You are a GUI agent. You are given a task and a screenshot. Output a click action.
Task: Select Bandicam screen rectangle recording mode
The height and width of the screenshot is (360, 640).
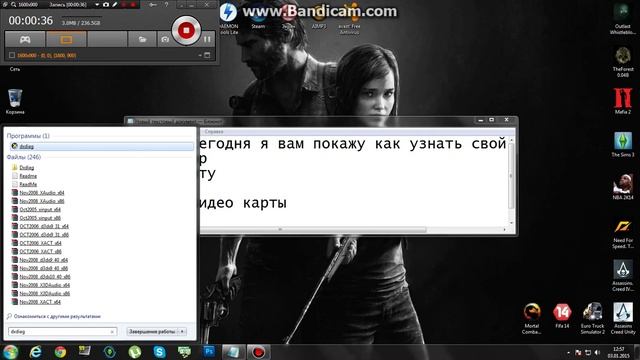point(66,40)
